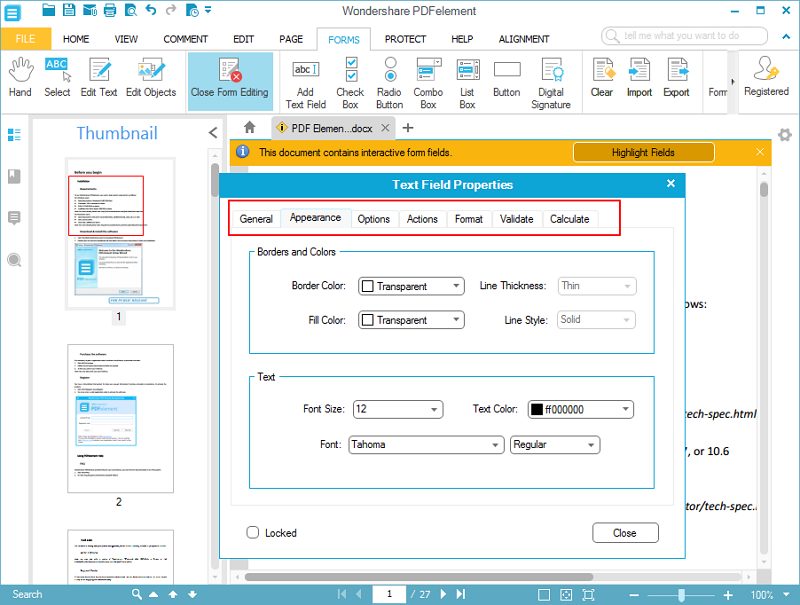
Task: Clear form data with Clear tool
Action: click(602, 77)
